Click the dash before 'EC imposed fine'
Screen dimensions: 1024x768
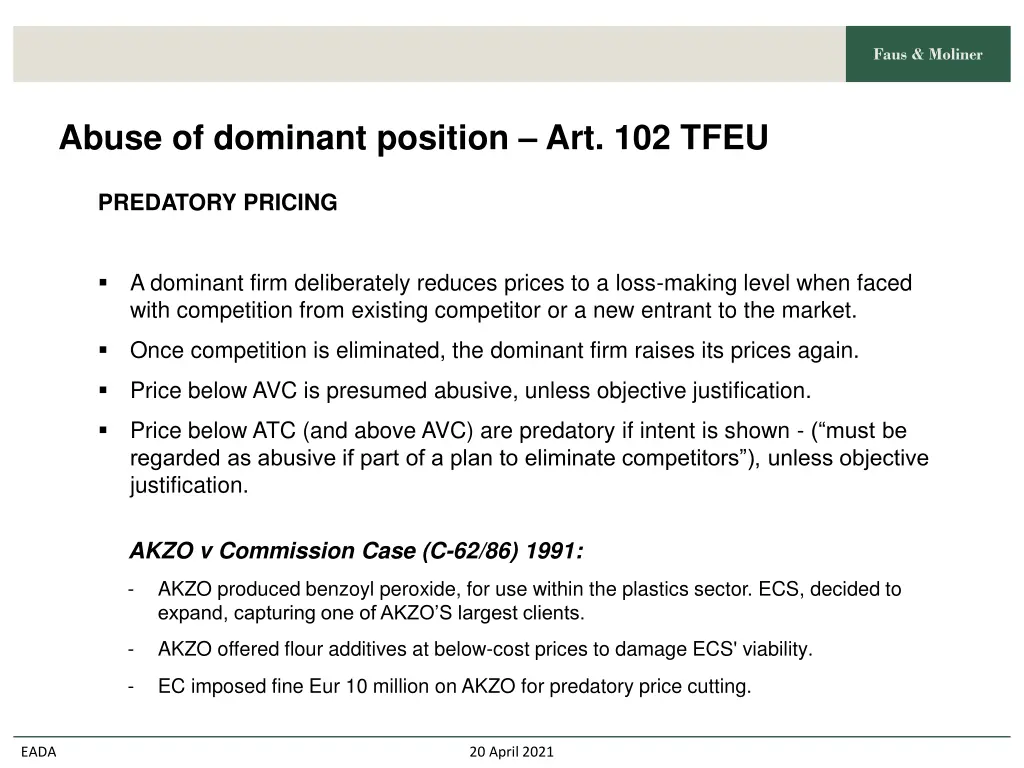coord(131,687)
